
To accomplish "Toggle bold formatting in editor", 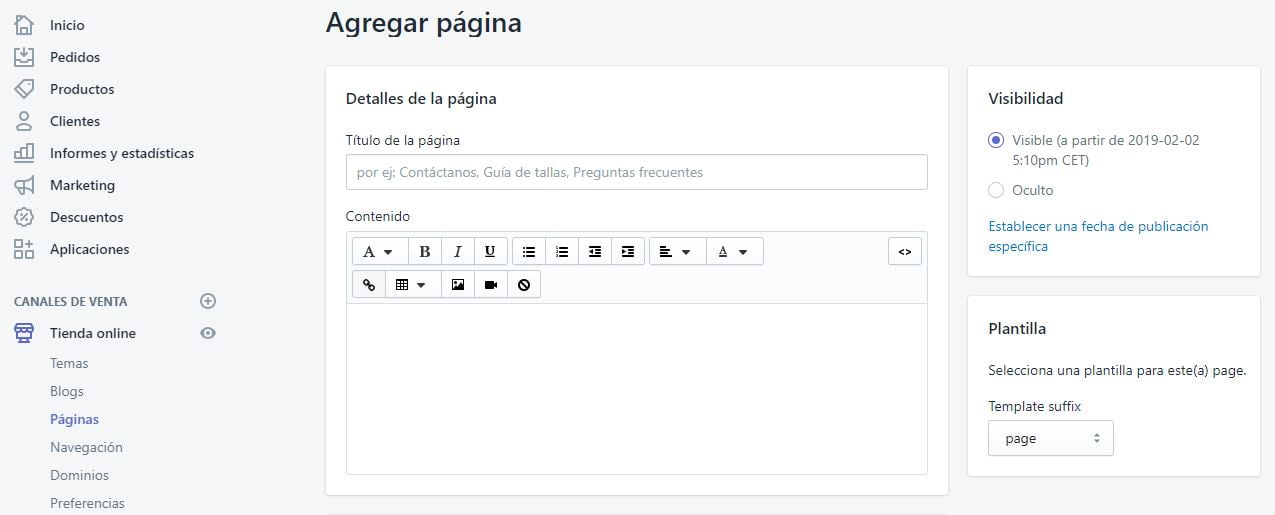I will click(425, 251).
